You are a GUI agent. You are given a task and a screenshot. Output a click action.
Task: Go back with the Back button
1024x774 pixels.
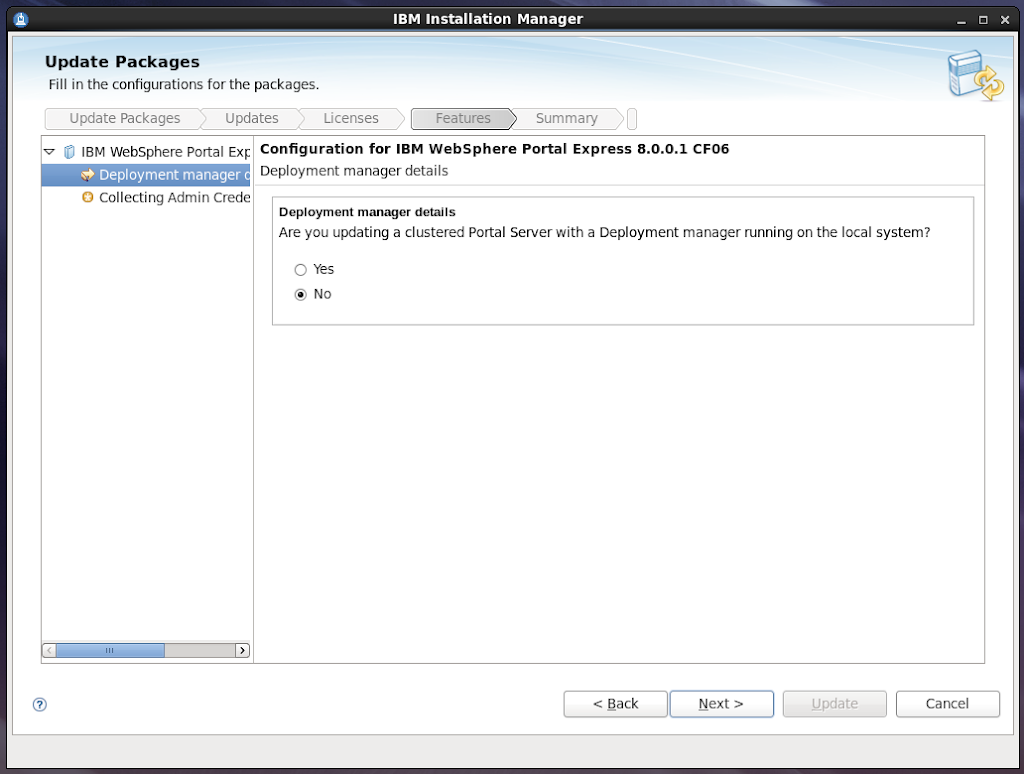[615, 704]
